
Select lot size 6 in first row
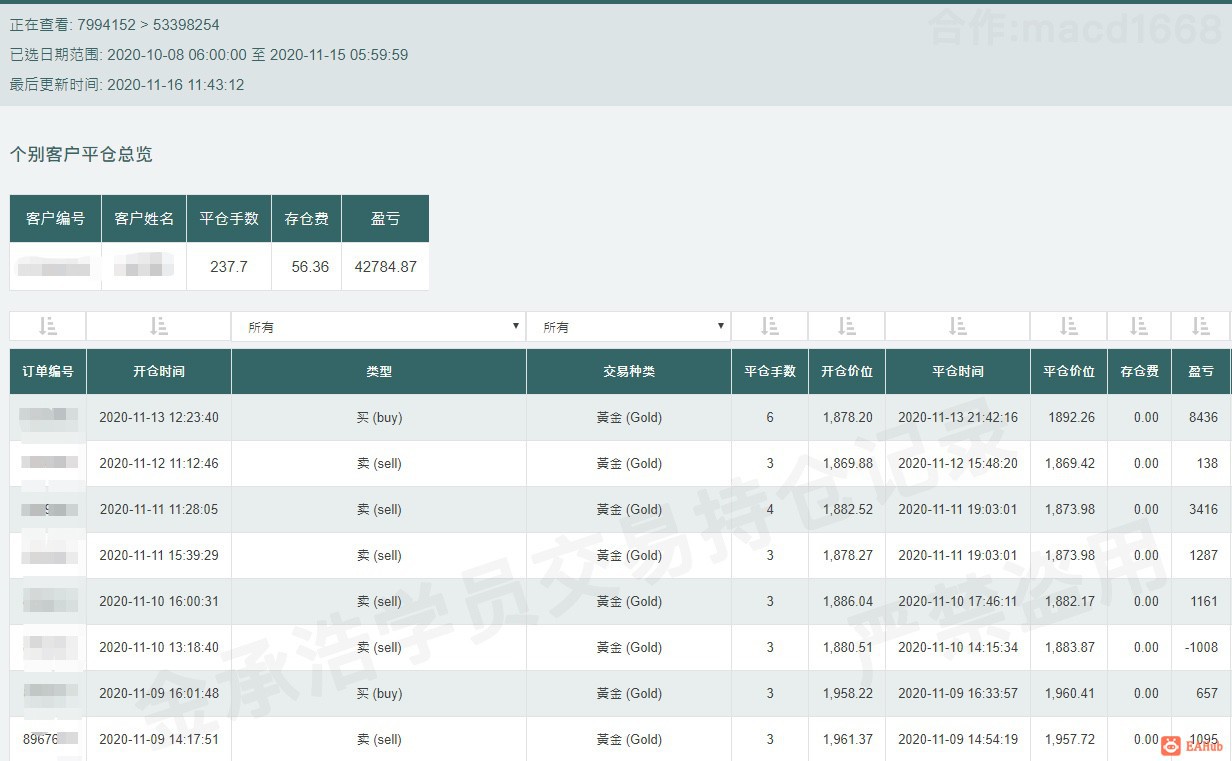click(770, 417)
